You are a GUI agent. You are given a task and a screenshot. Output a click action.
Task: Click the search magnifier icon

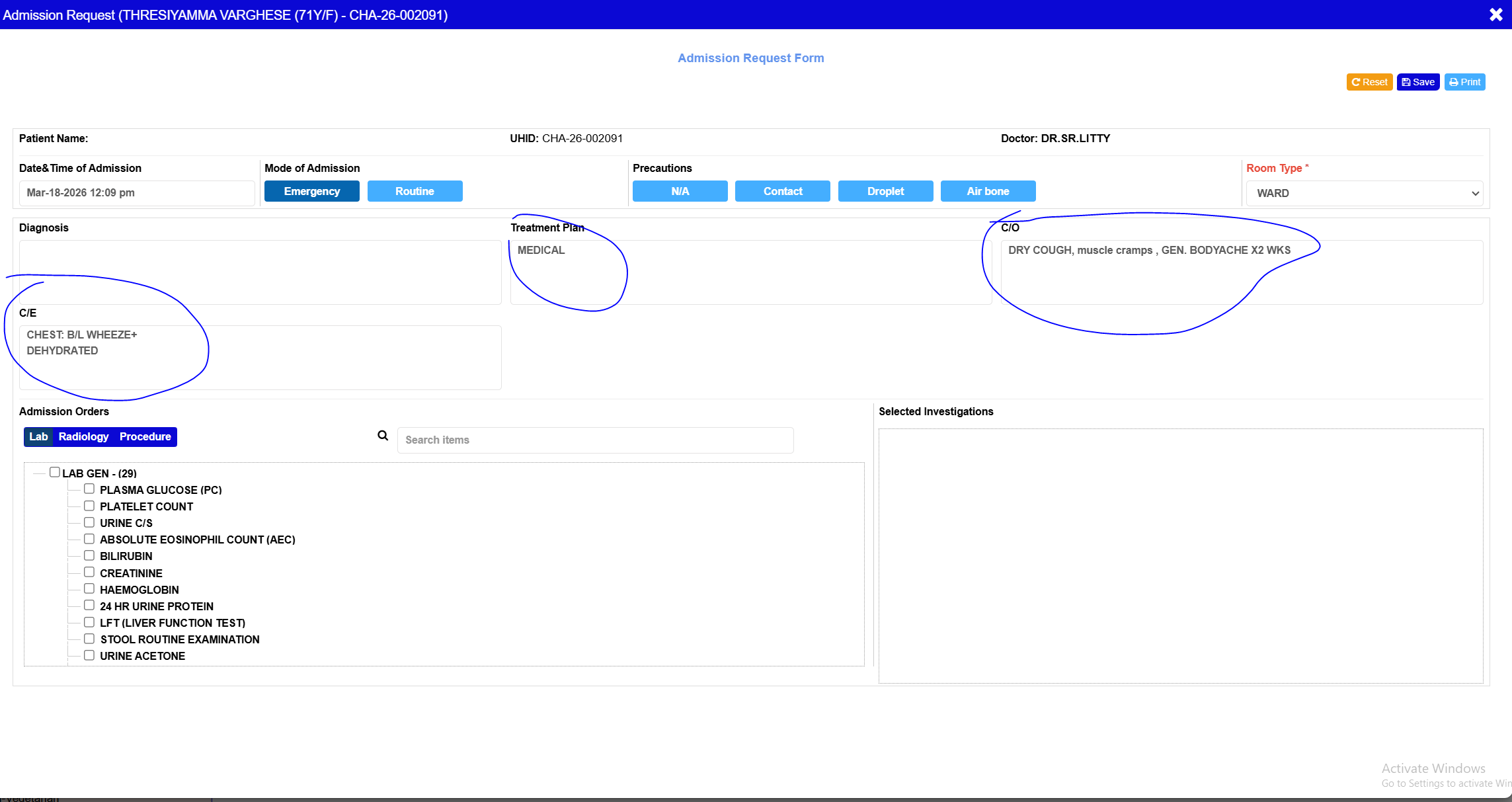pyautogui.click(x=383, y=436)
